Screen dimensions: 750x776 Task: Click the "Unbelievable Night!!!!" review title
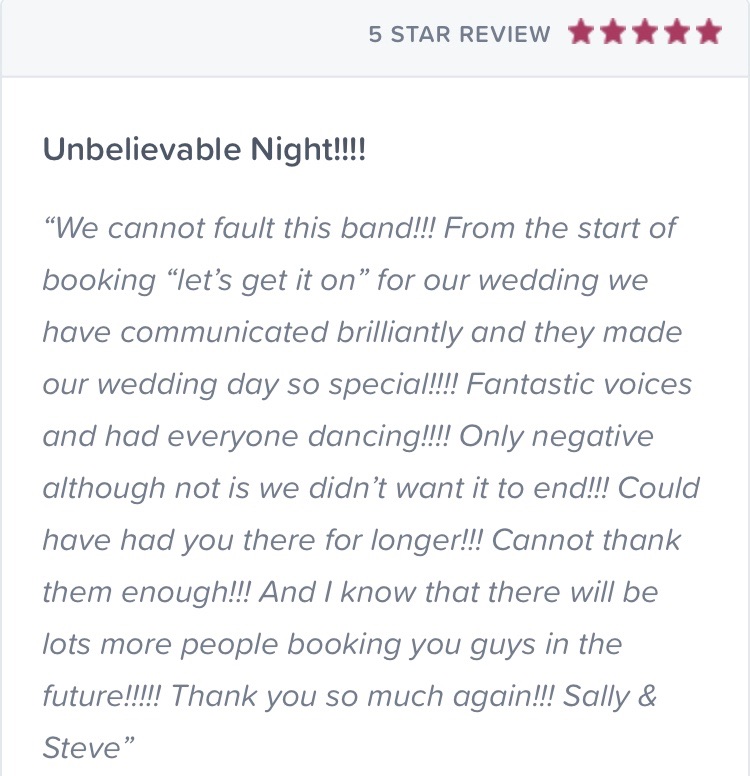coord(204,149)
